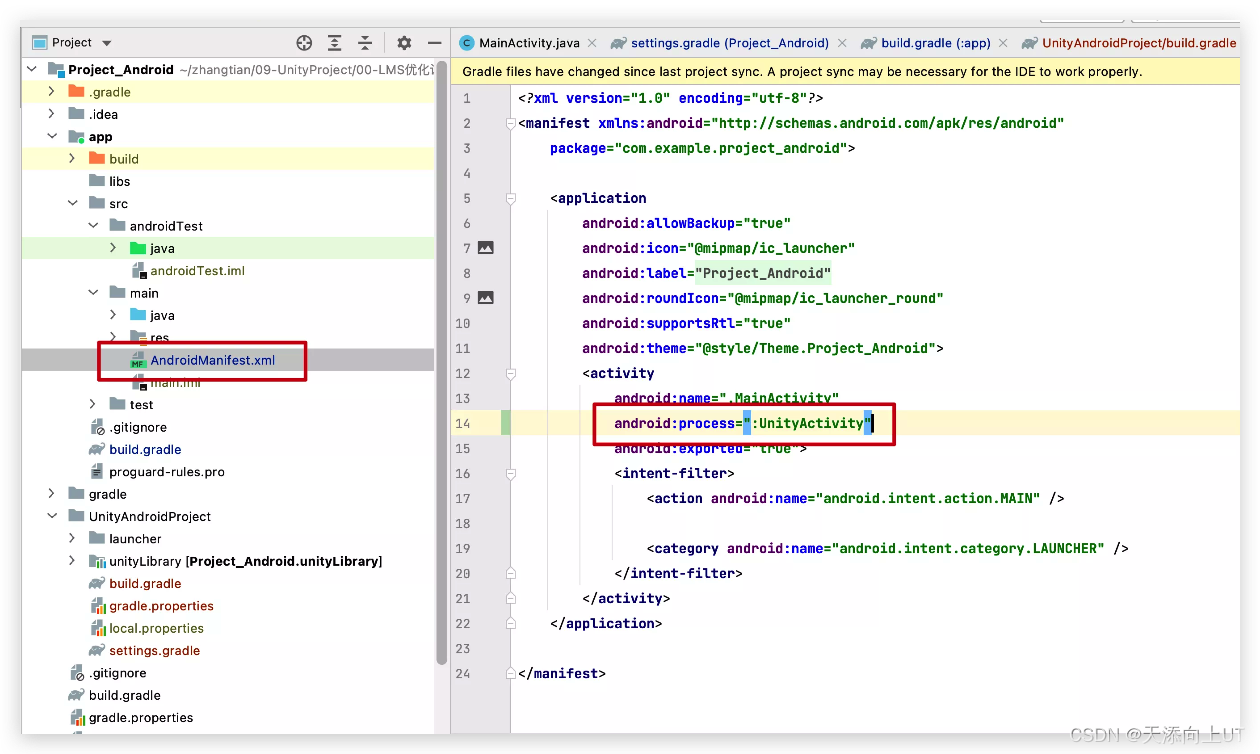Expand the unityLibrary module
Viewport: 1260px width, 754px height.
[x=72, y=561]
